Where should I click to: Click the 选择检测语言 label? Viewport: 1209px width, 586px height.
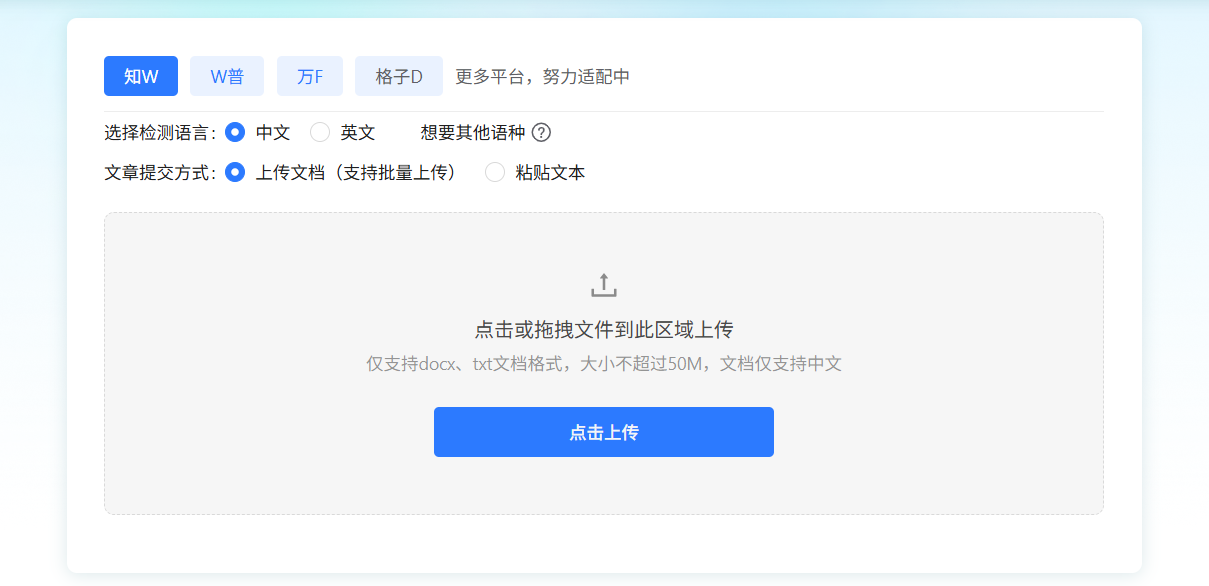pos(160,132)
